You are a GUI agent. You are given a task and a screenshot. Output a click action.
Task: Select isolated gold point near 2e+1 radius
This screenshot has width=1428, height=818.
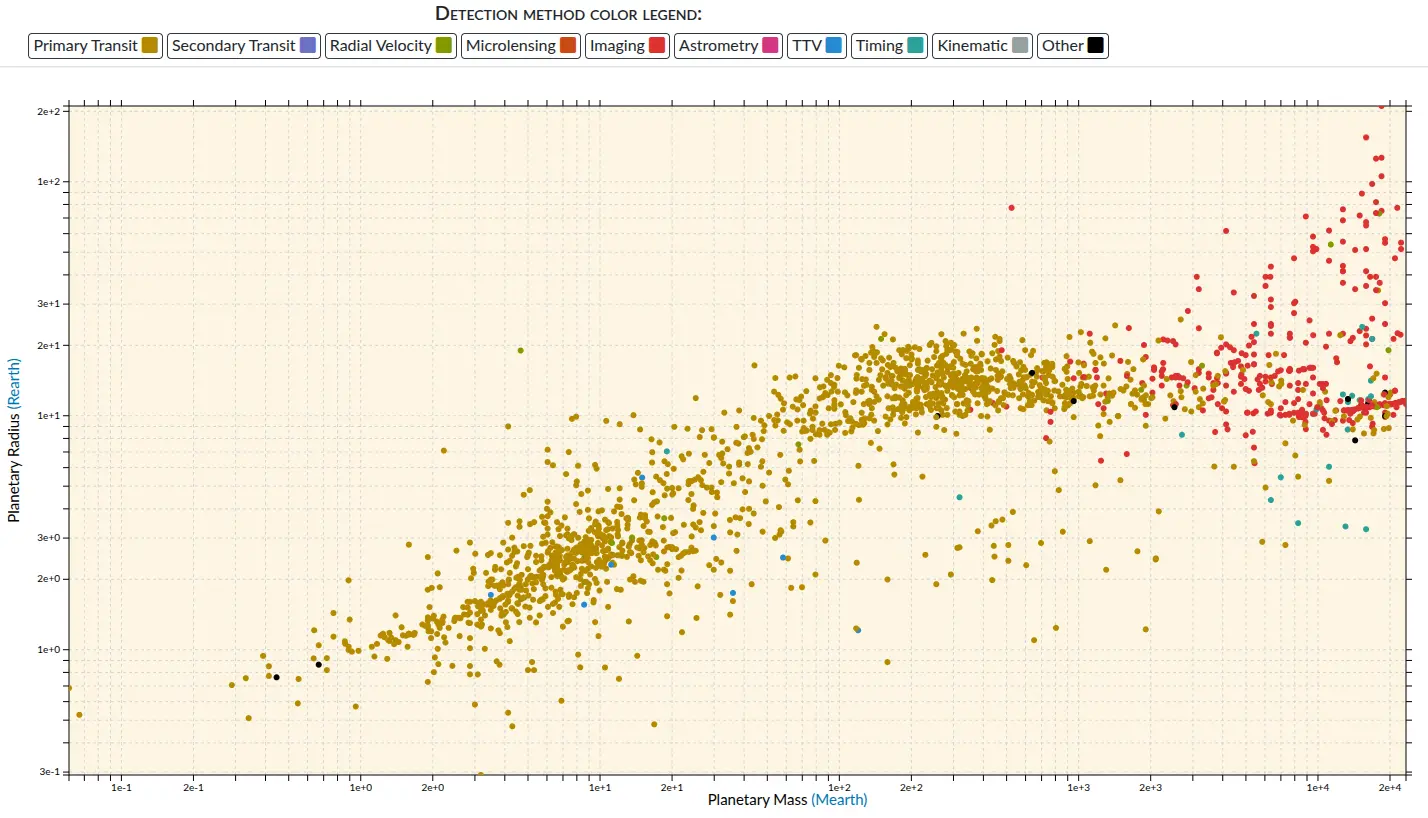click(x=520, y=350)
